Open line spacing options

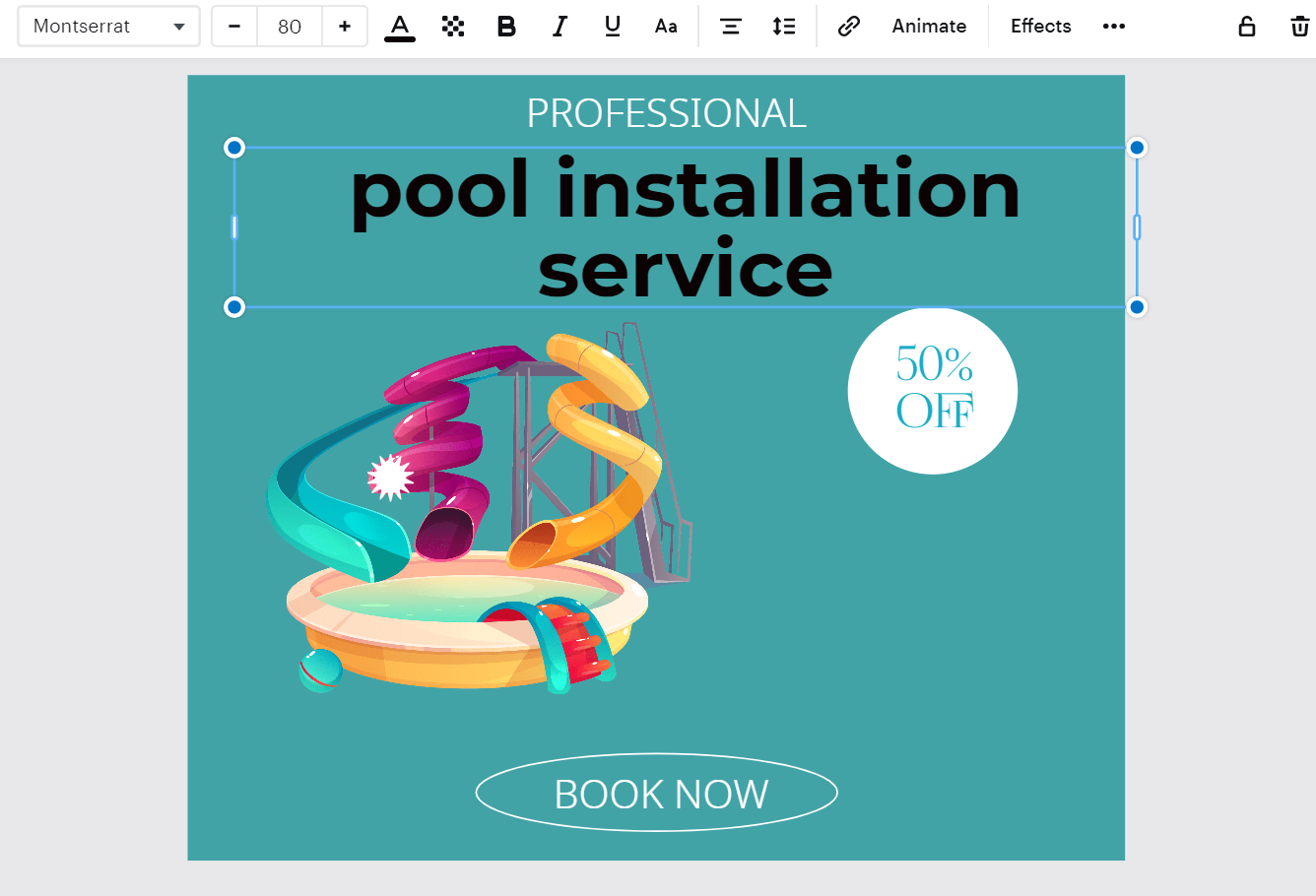point(784,27)
